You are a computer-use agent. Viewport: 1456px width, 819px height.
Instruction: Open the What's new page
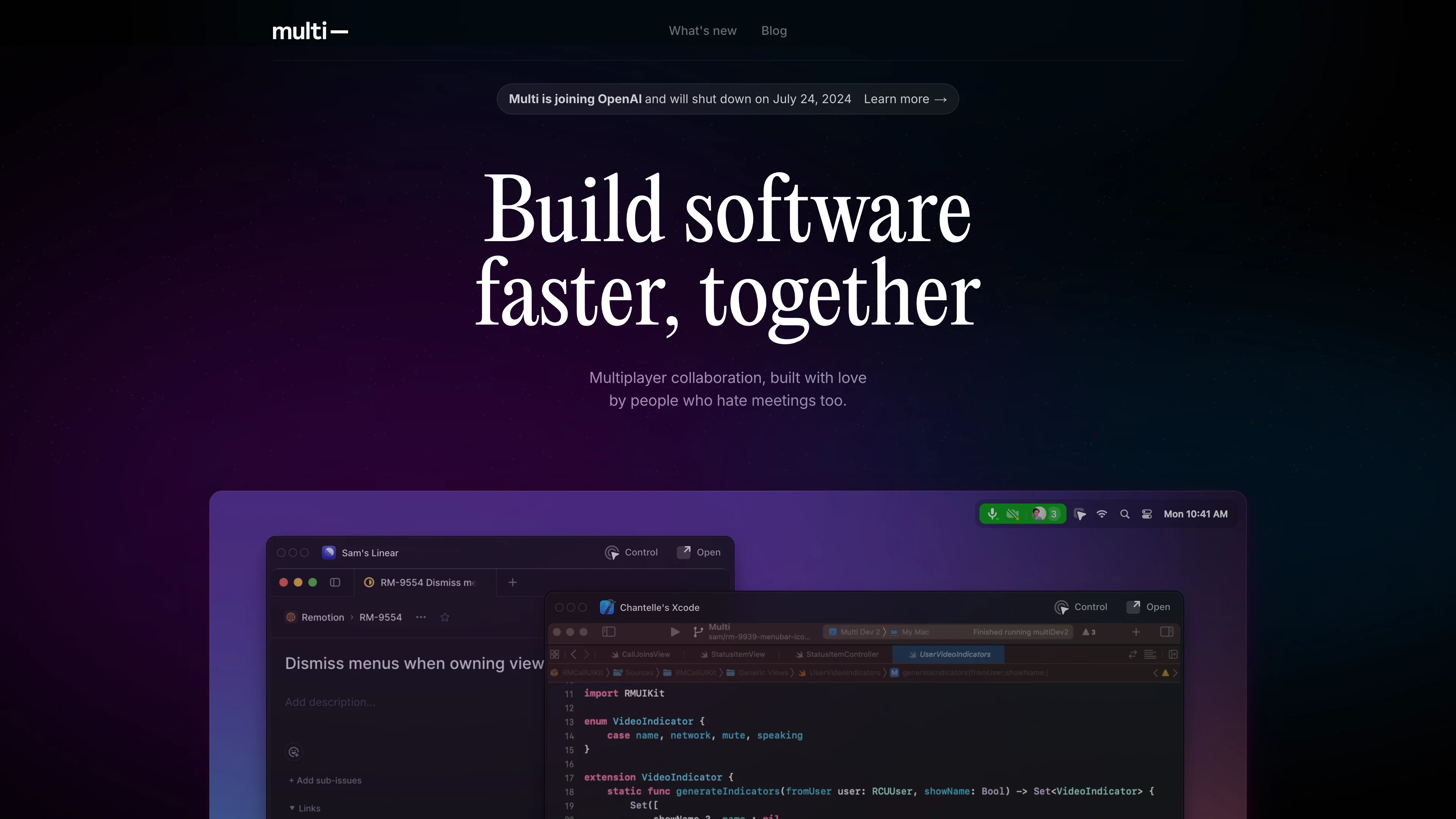[703, 31]
